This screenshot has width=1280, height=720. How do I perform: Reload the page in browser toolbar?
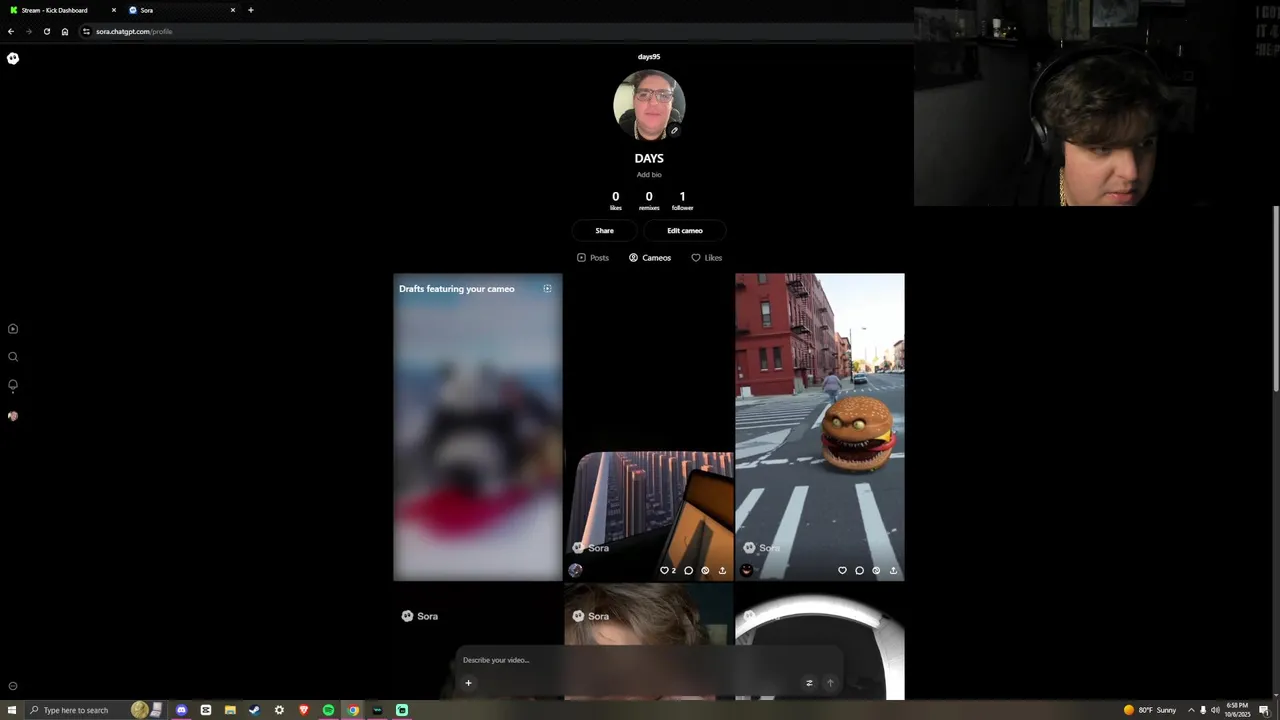(x=46, y=31)
